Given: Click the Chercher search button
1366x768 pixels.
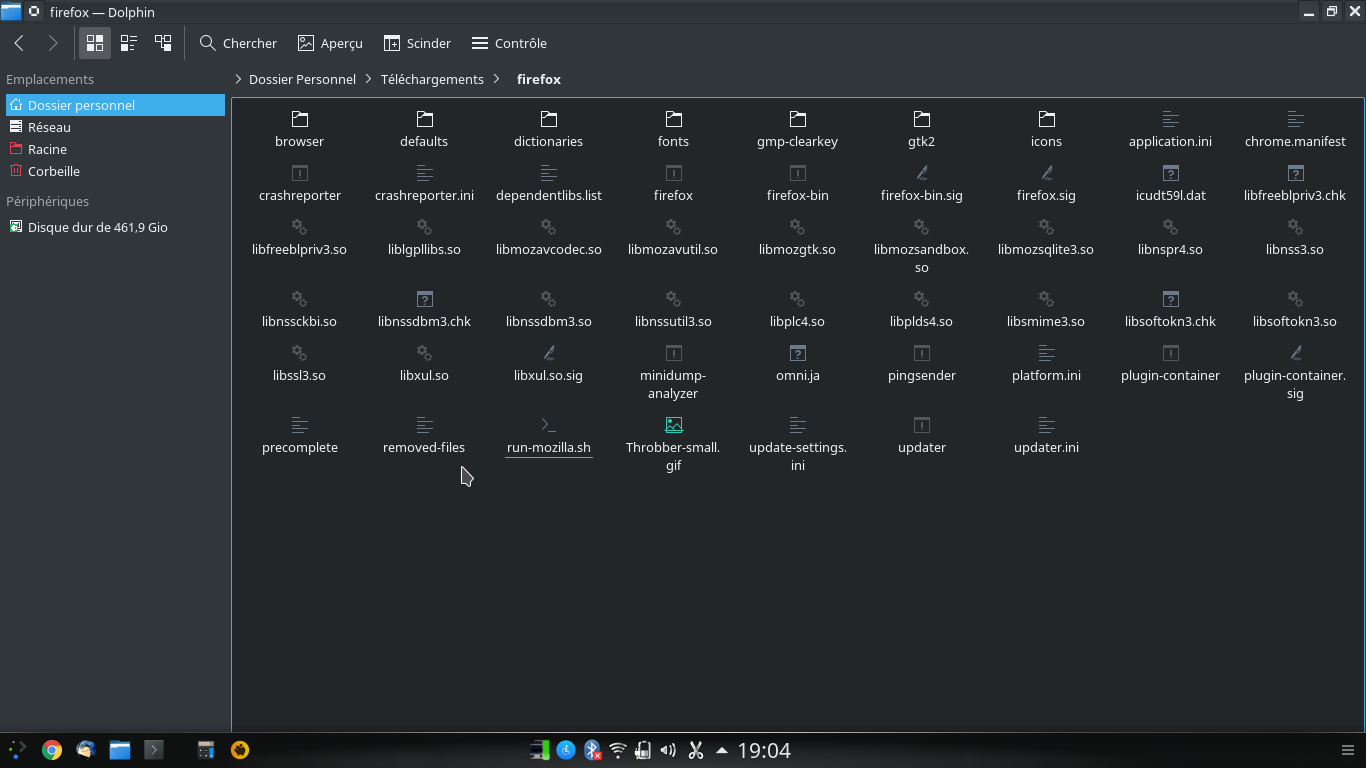Looking at the screenshot, I should point(238,43).
